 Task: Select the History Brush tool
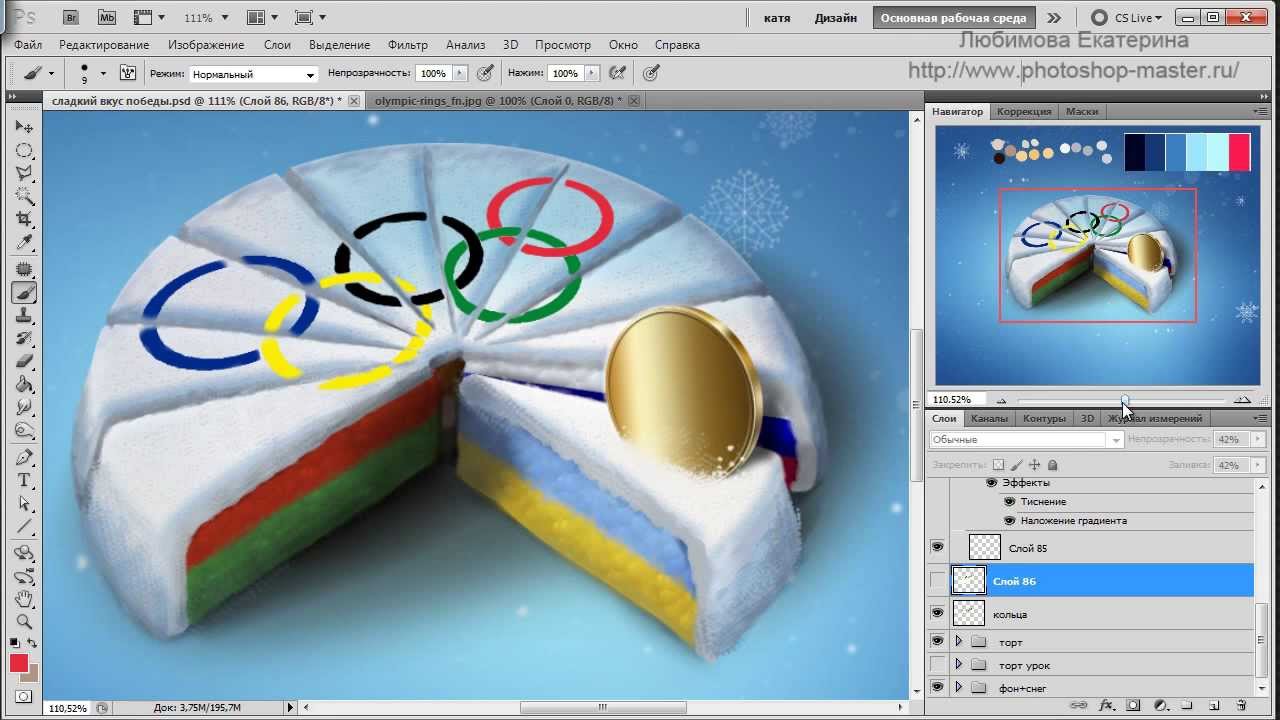click(x=24, y=339)
